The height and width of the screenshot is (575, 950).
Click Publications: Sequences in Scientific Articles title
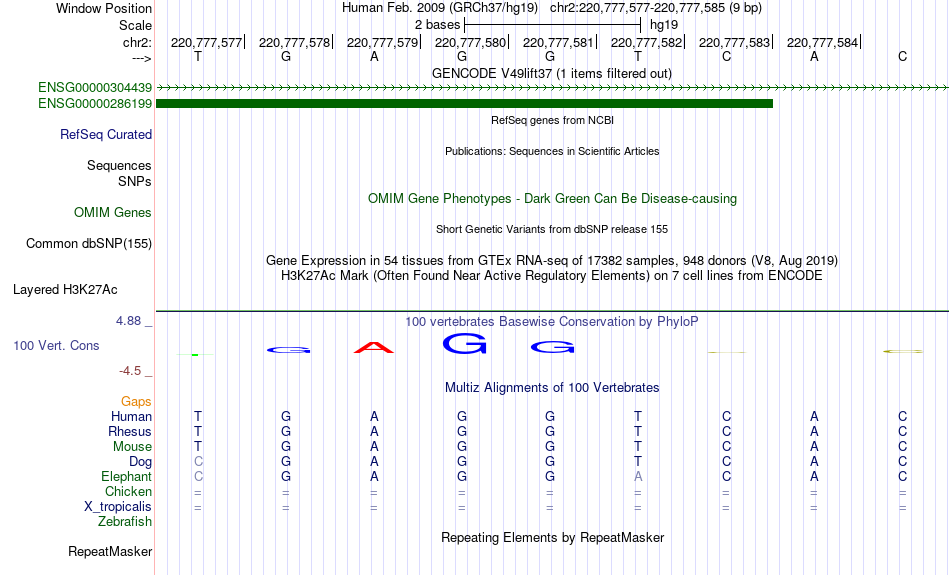click(552, 151)
